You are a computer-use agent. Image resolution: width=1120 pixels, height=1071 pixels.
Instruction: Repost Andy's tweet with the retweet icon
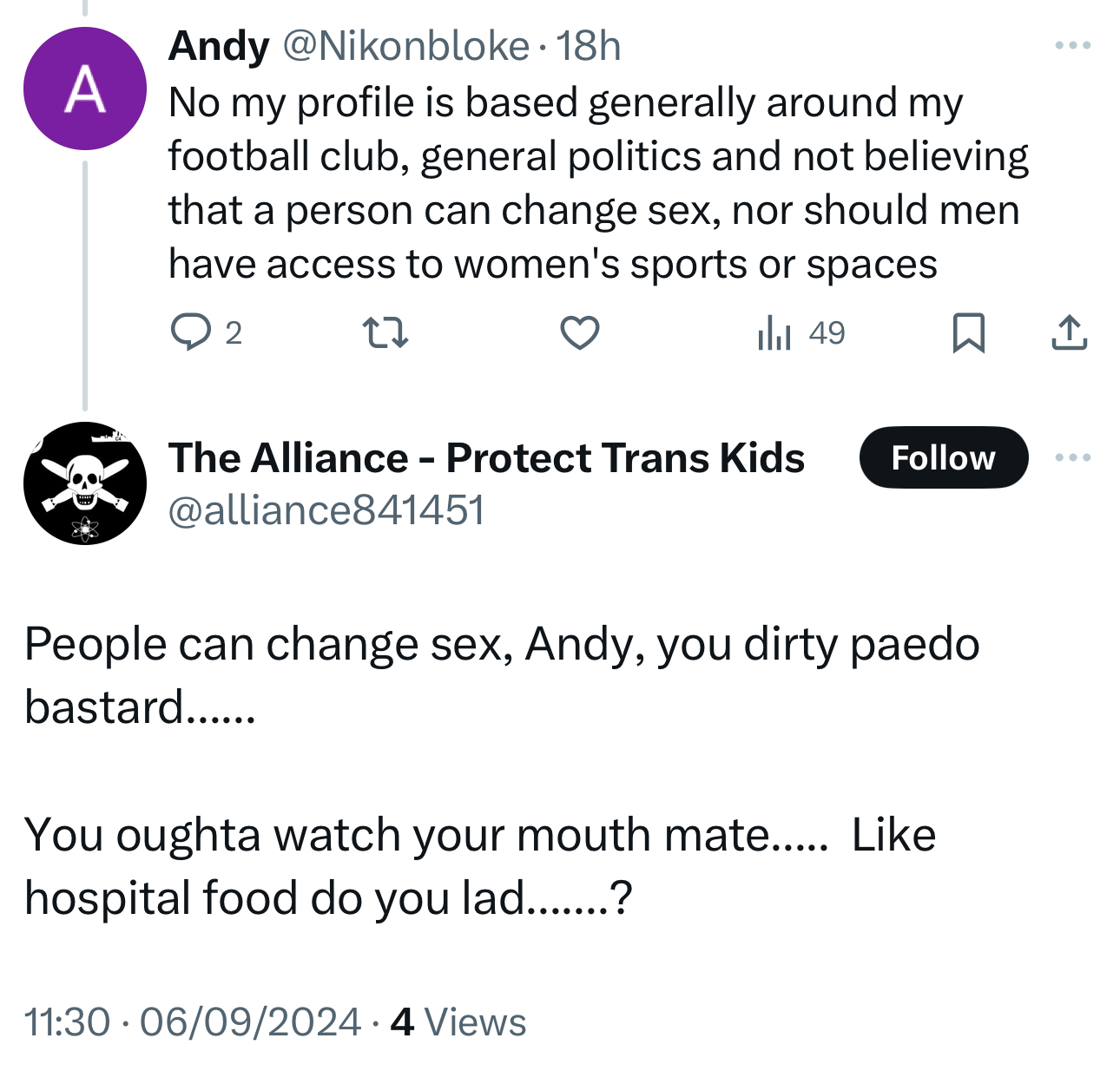(x=385, y=332)
